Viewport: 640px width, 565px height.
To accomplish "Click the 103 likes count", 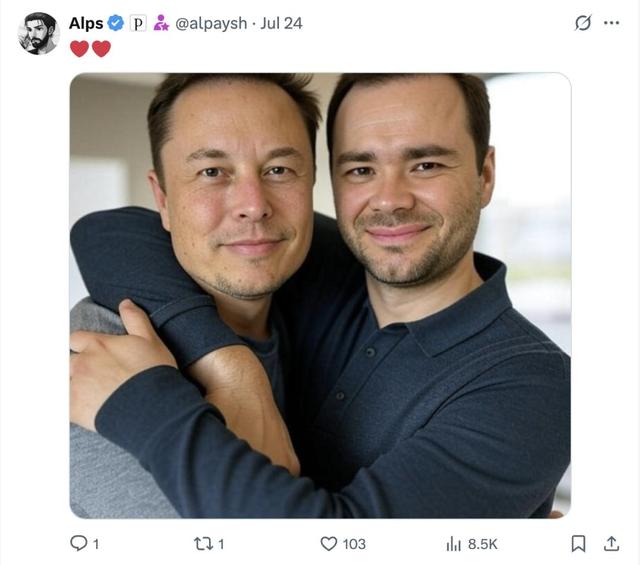I will point(354,544).
